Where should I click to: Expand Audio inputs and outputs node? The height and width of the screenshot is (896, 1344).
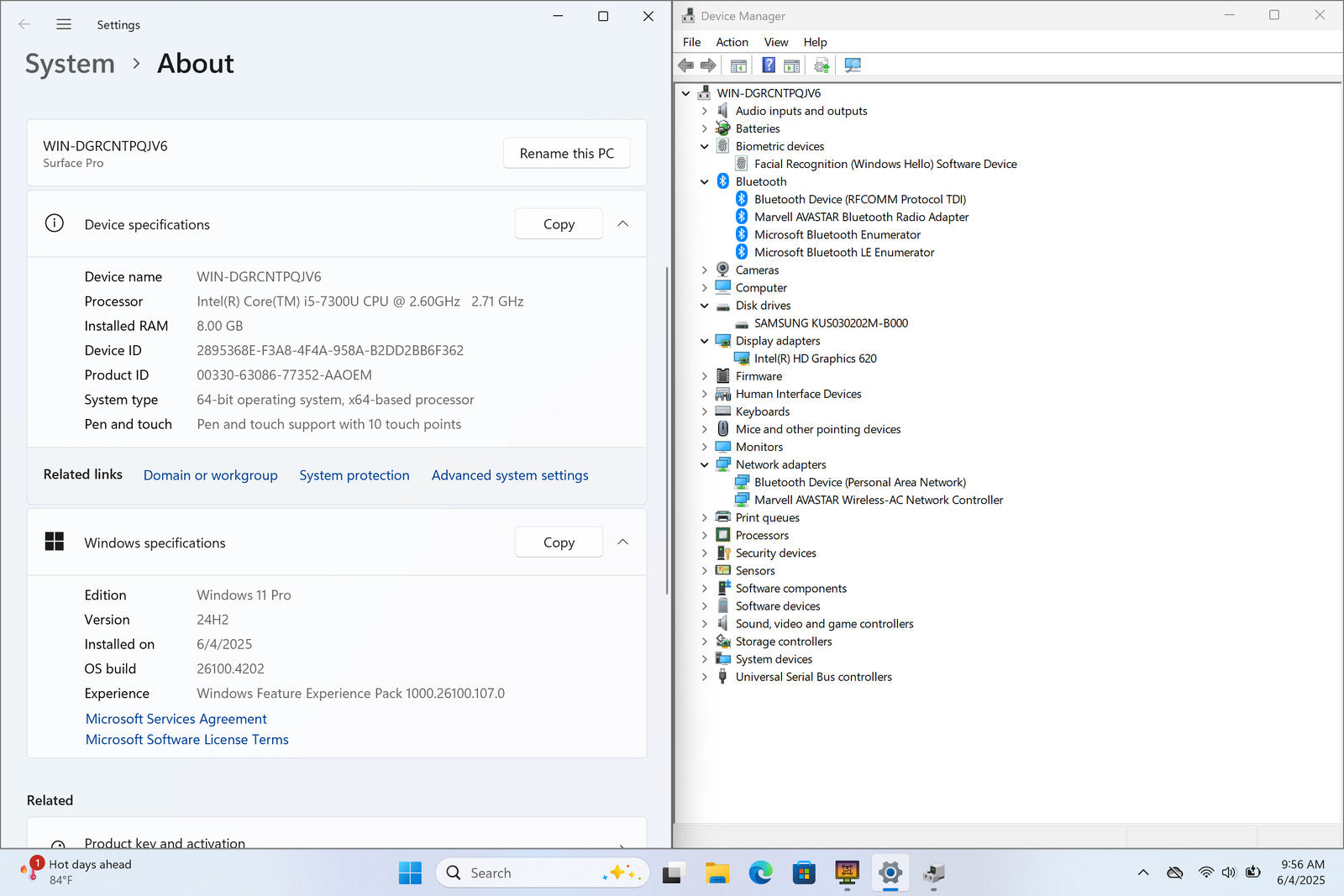[x=705, y=111]
